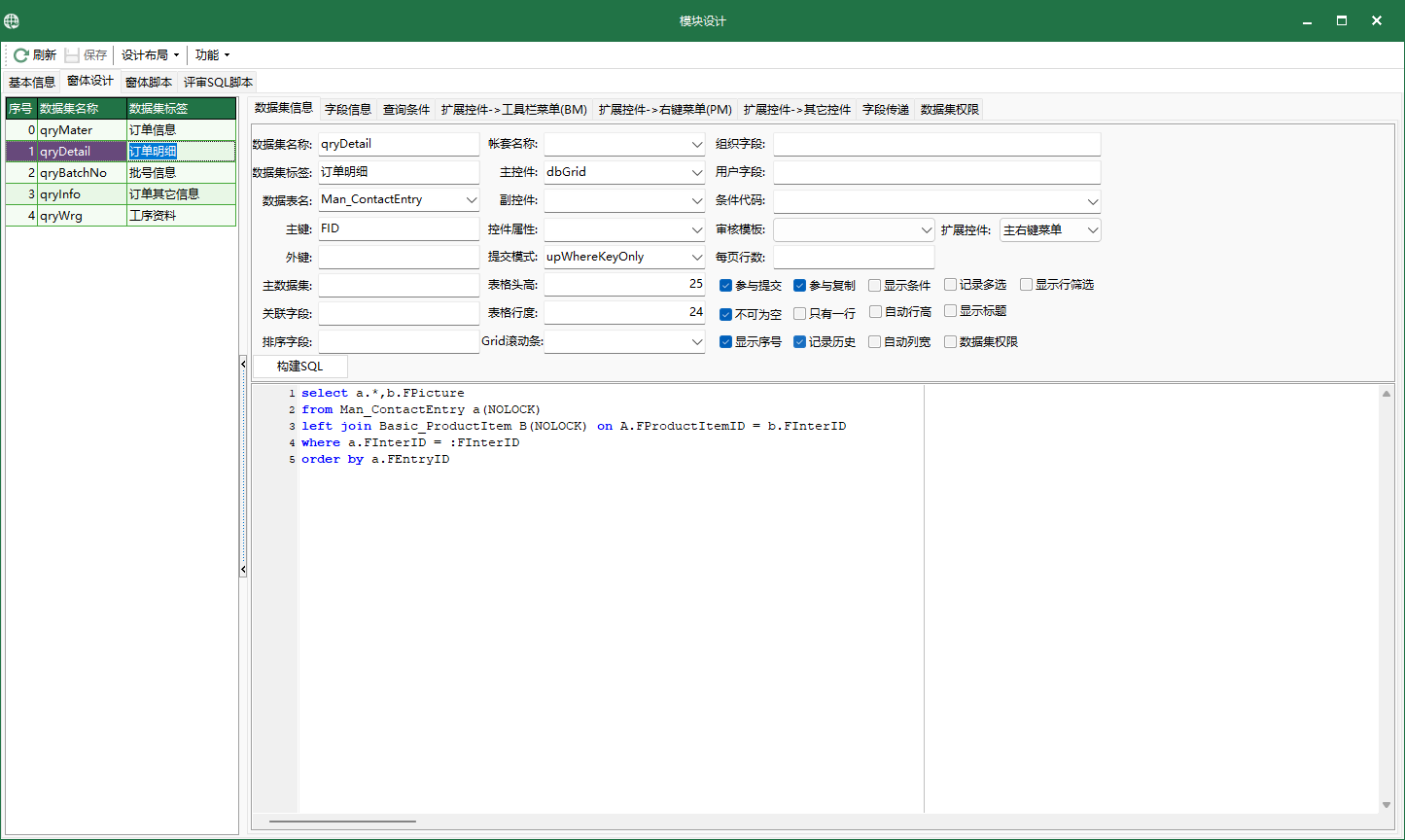Expand the 提交模式 upWhereKeyOnly dropdown
This screenshot has width=1405, height=840.
click(x=696, y=258)
